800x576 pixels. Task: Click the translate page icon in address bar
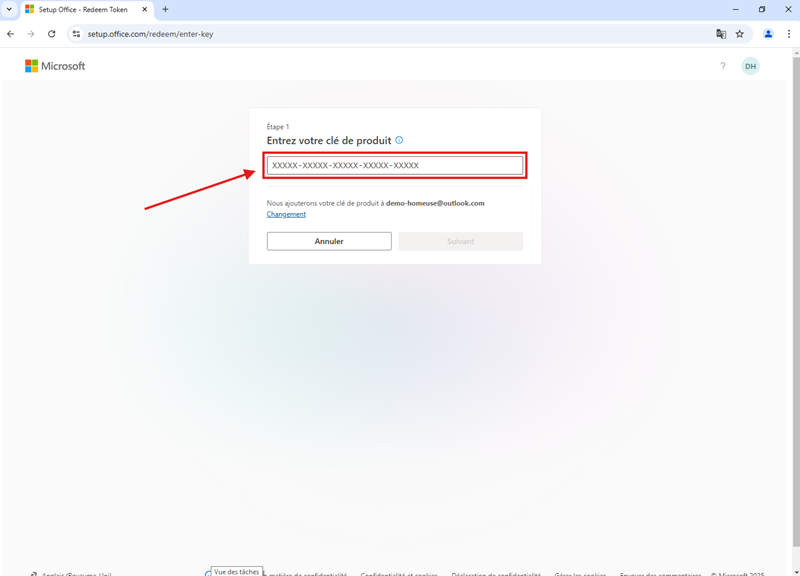[x=721, y=34]
